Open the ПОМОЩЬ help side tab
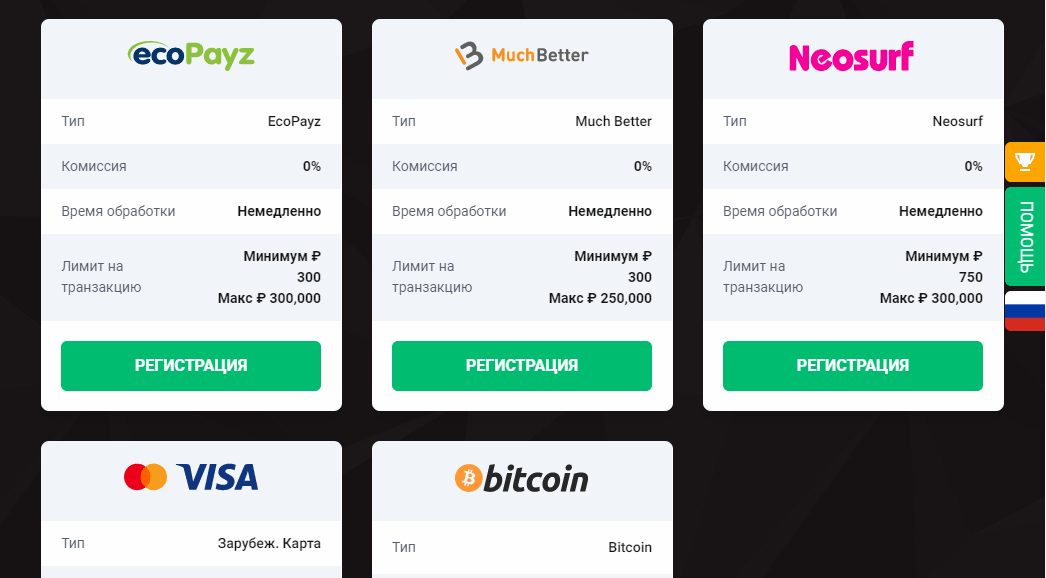 1025,236
